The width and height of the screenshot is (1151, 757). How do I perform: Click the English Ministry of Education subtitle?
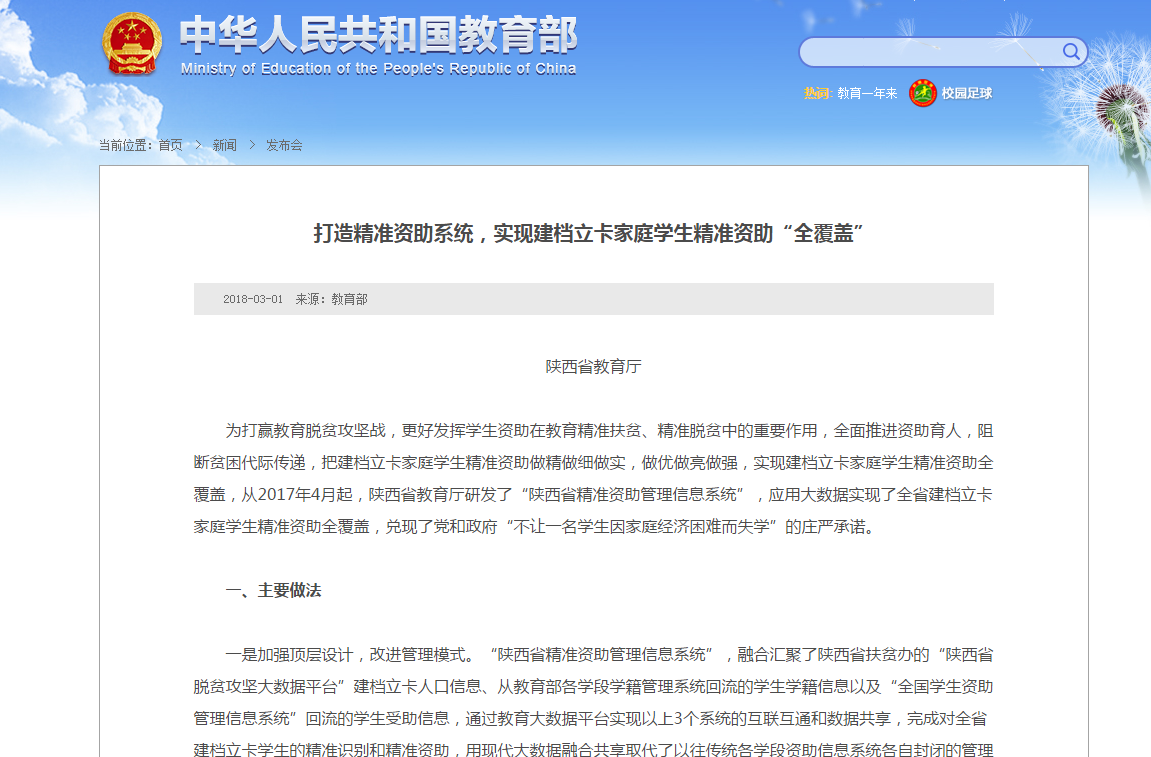(378, 69)
